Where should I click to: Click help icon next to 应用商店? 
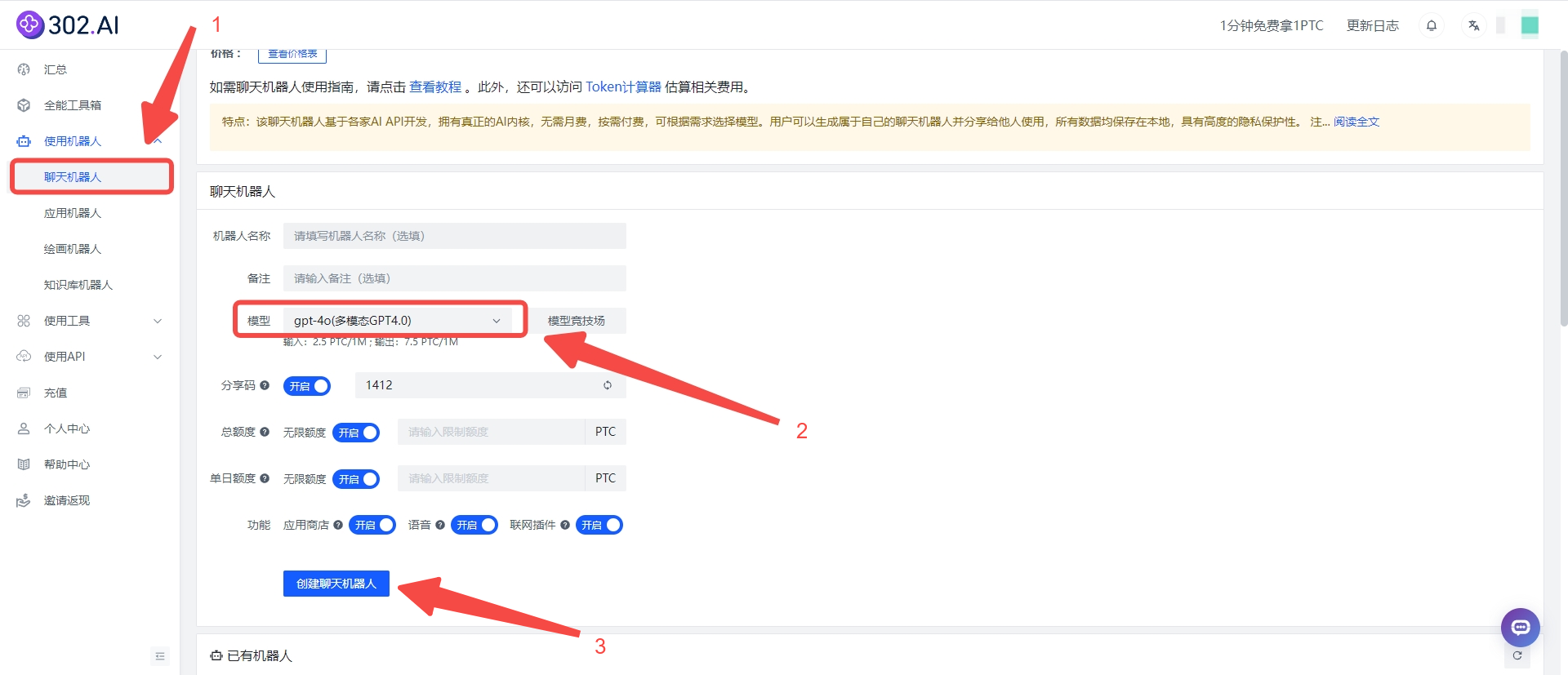[x=338, y=525]
